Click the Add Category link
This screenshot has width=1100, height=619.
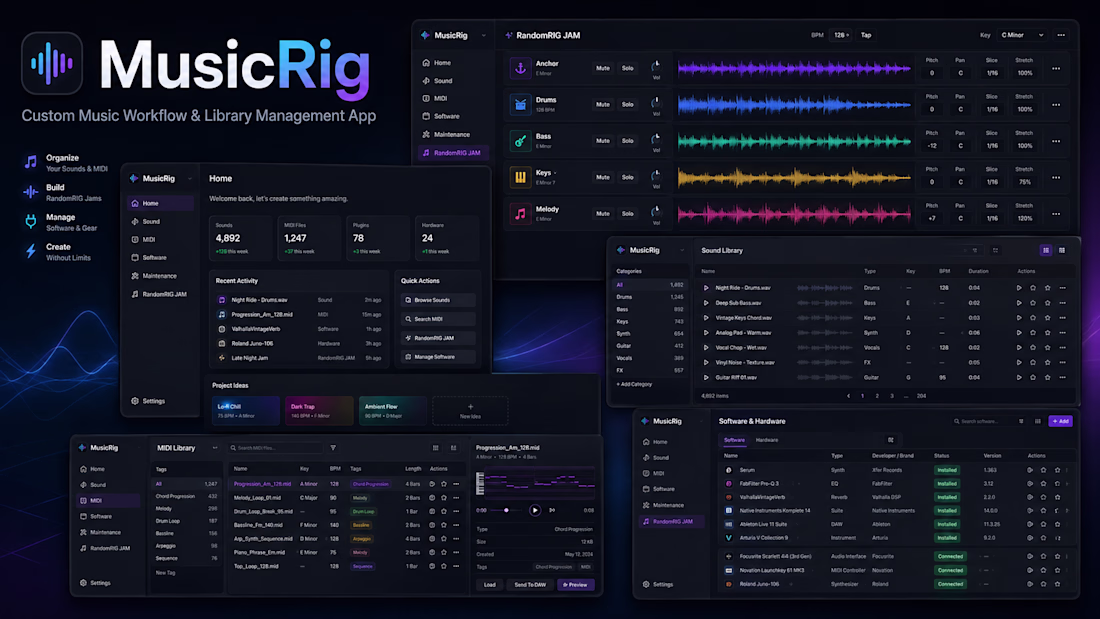(x=634, y=384)
